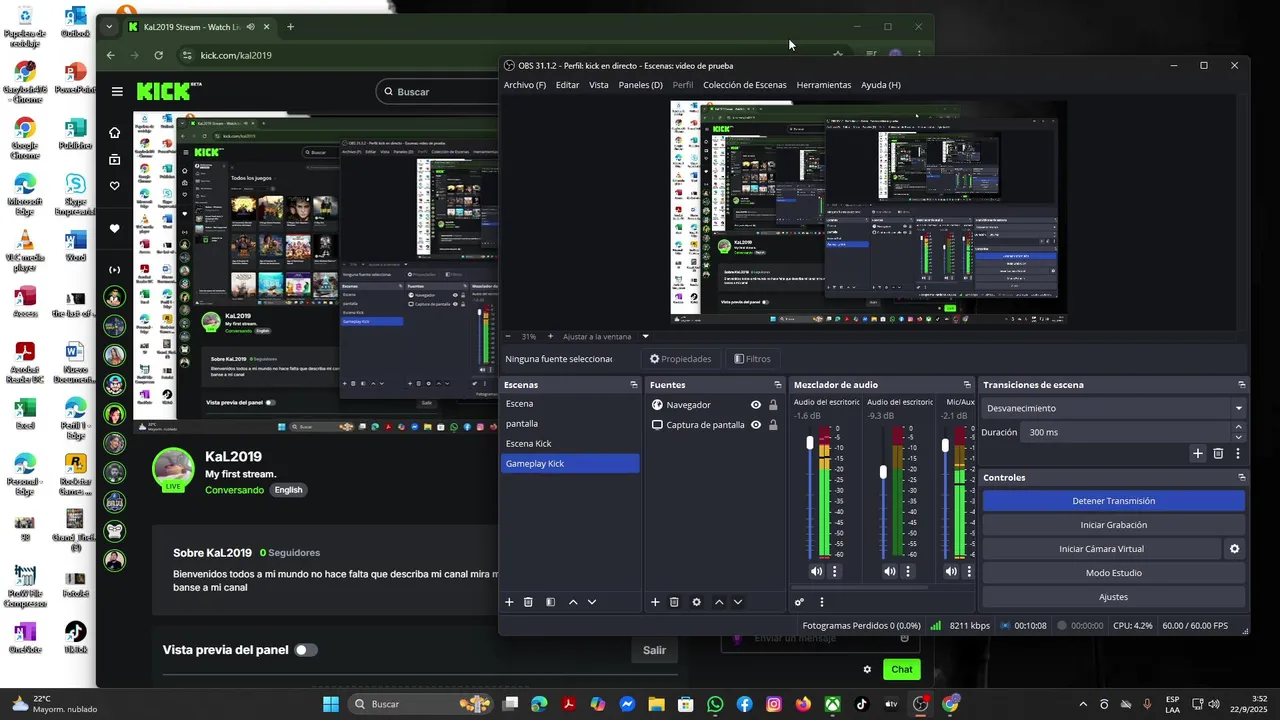Image resolution: width=1280 pixels, height=720 pixels.
Task: Open browser tab search dropdown
Action: click(x=109, y=27)
